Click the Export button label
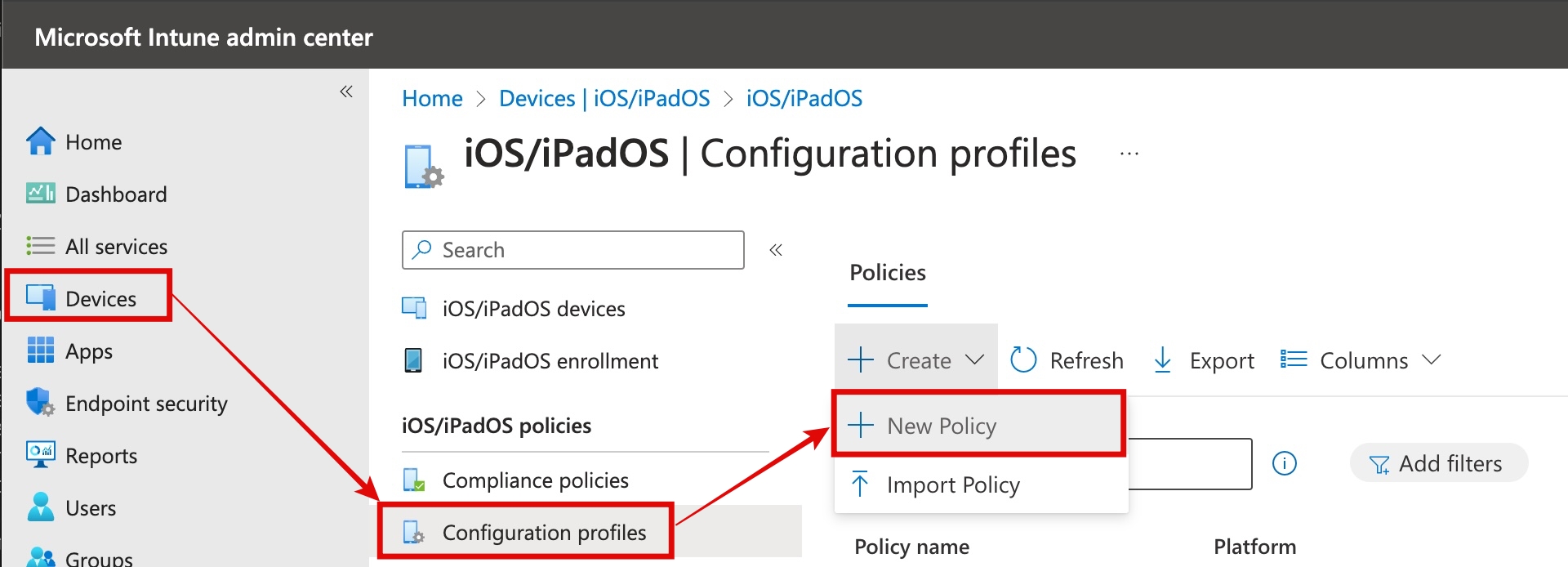 pos(1222,360)
